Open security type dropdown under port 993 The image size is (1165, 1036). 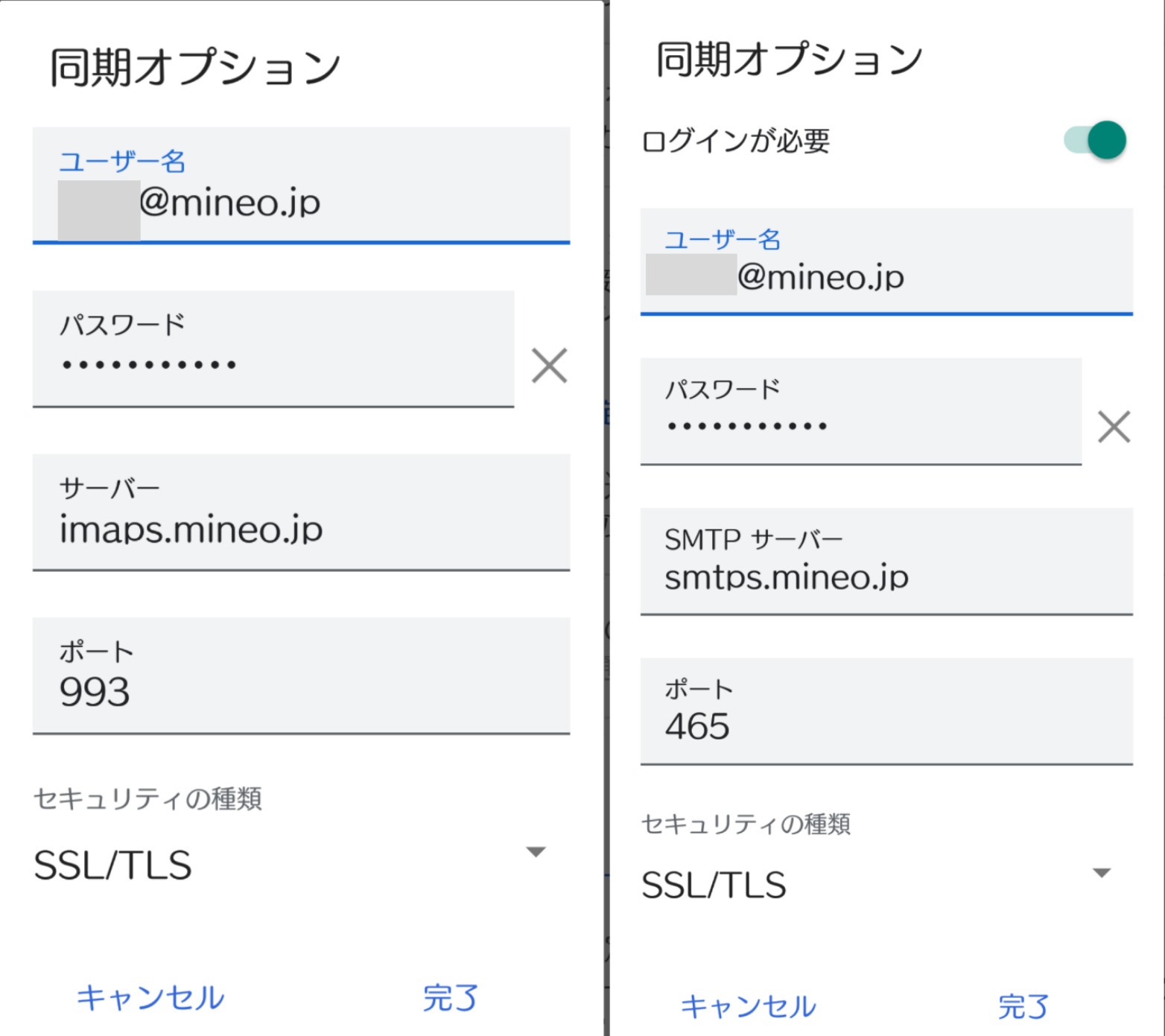tap(536, 852)
